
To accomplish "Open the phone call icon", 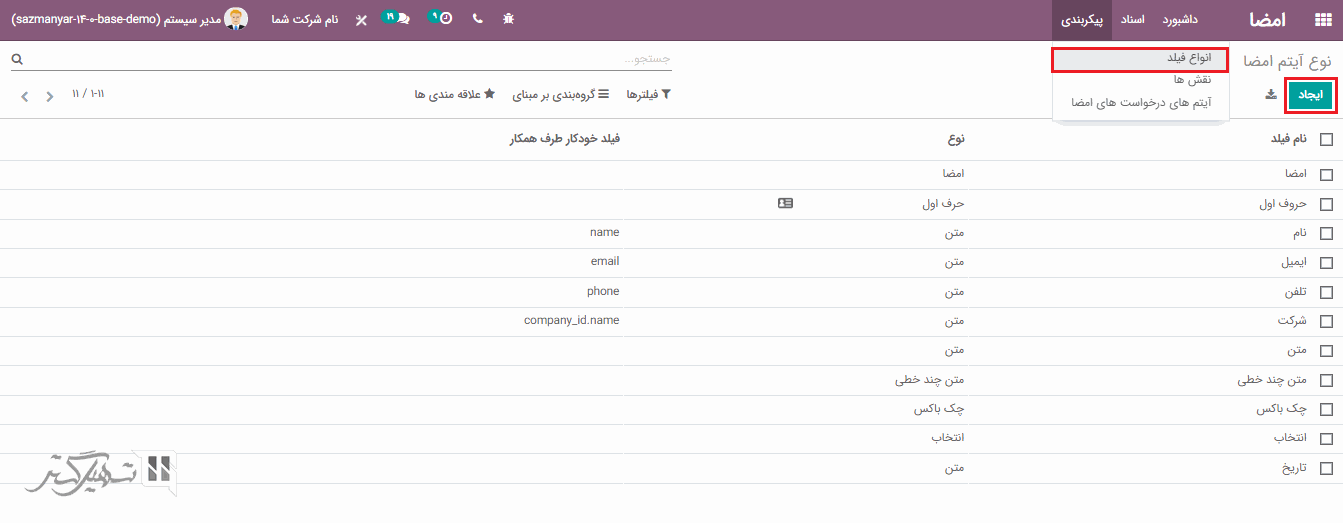I will point(477,19).
